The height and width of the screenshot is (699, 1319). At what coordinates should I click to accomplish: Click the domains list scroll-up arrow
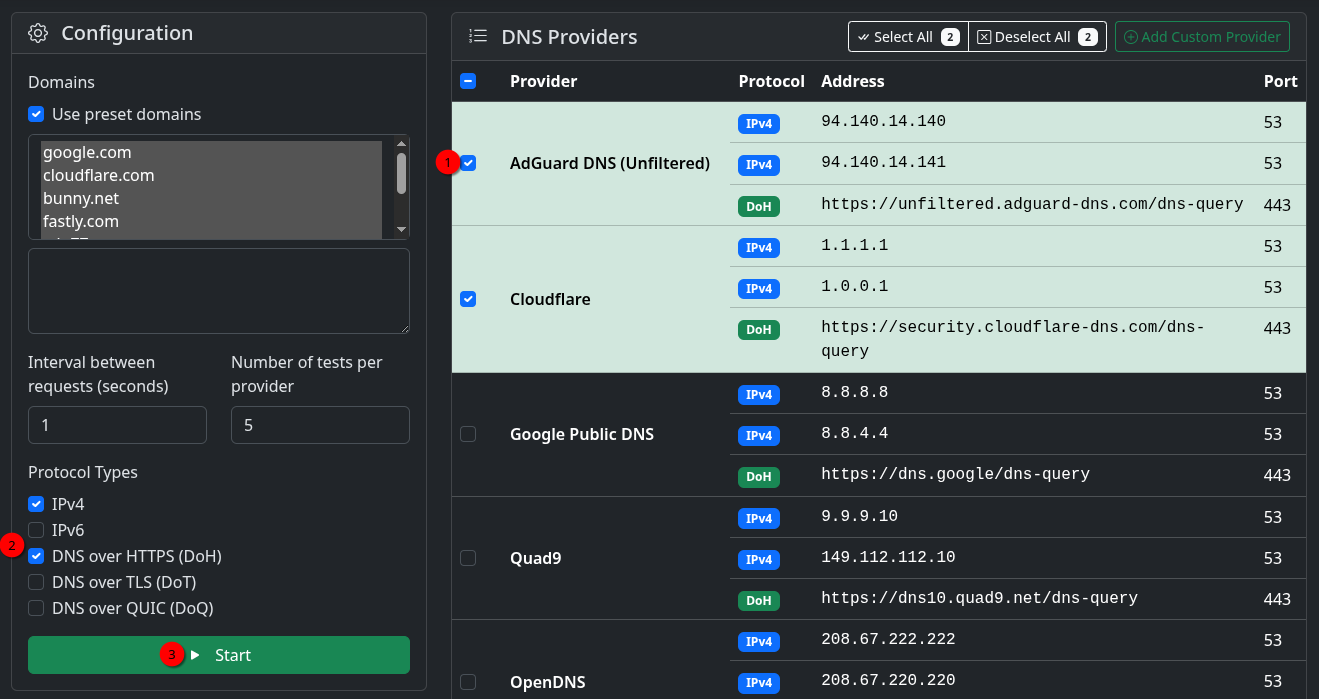pos(401,144)
